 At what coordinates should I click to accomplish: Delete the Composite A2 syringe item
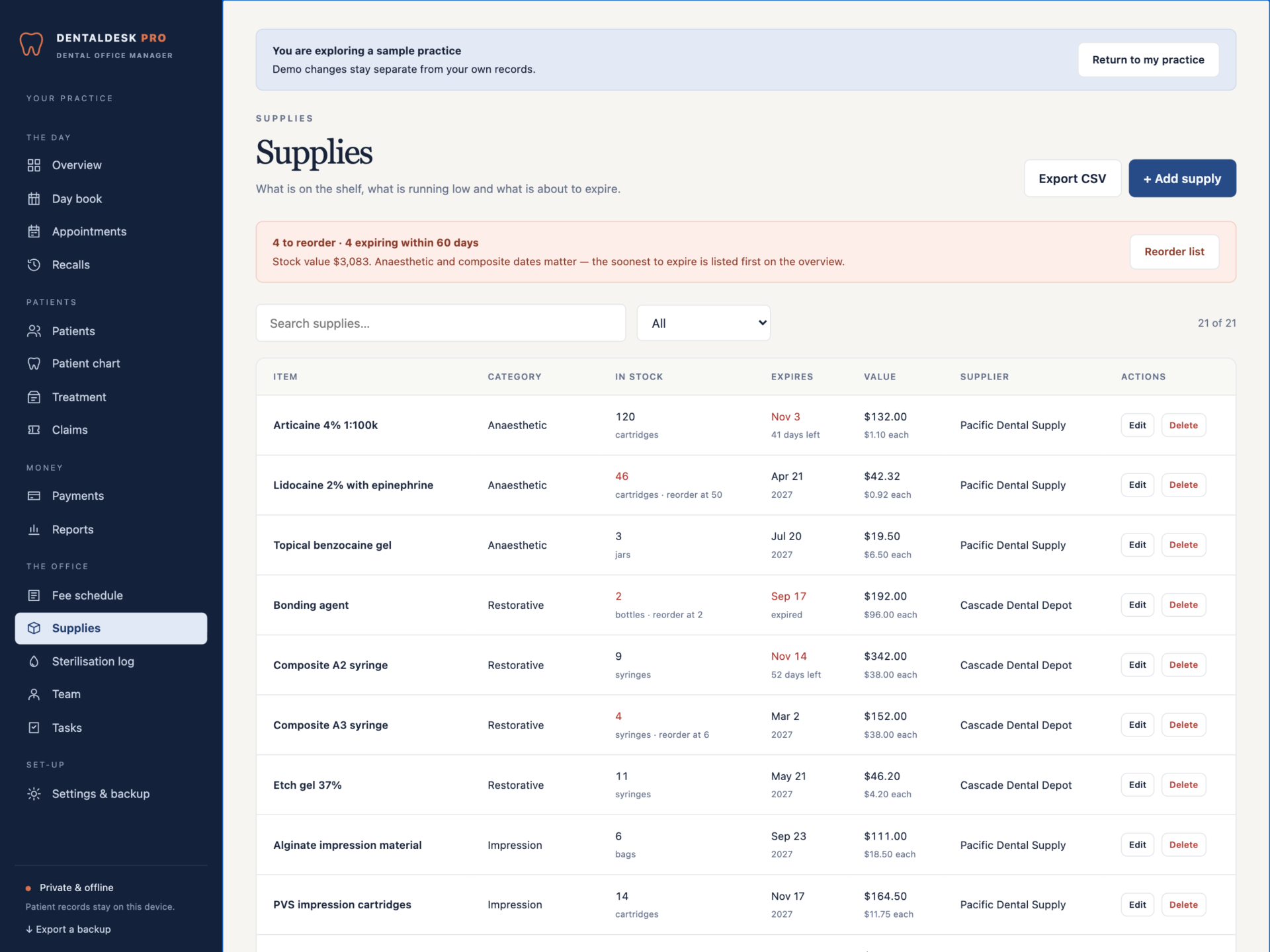pos(1183,664)
